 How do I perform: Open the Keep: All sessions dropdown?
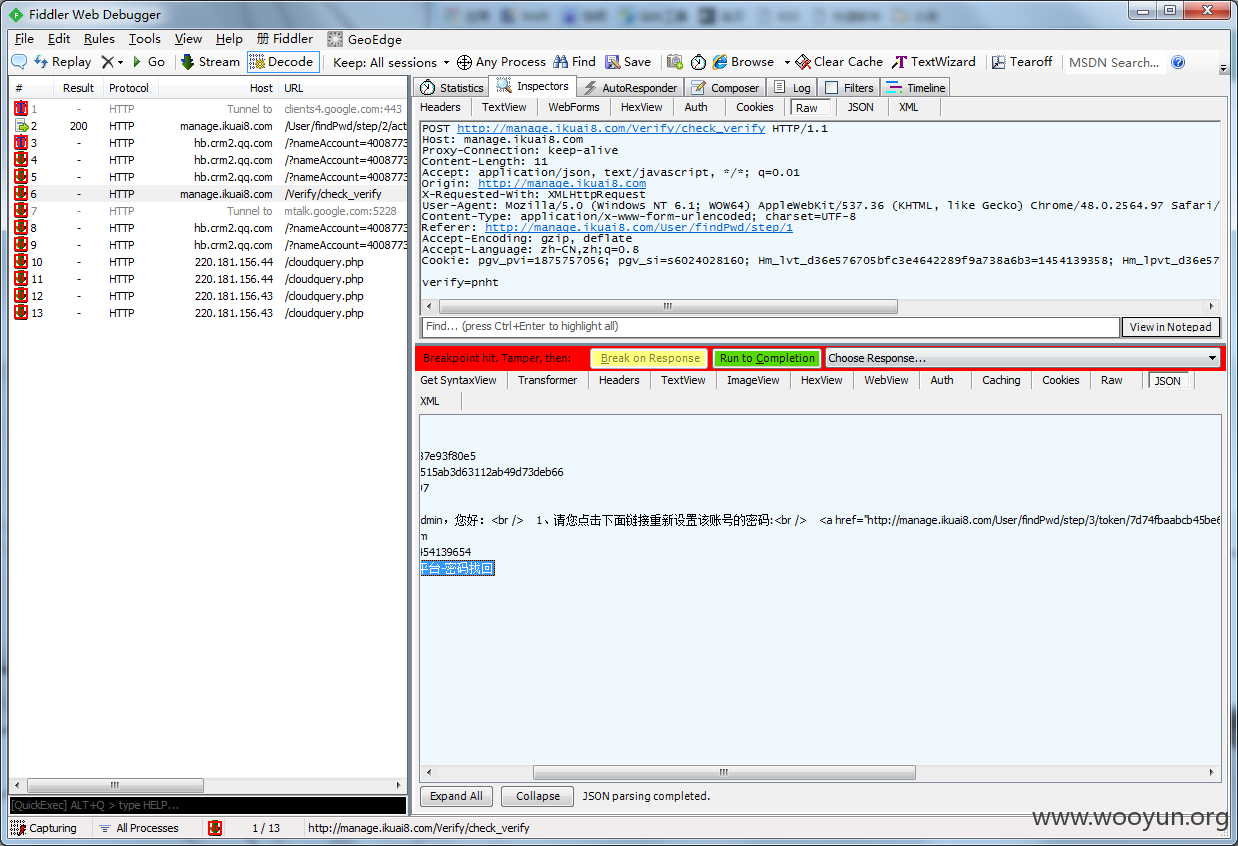391,62
